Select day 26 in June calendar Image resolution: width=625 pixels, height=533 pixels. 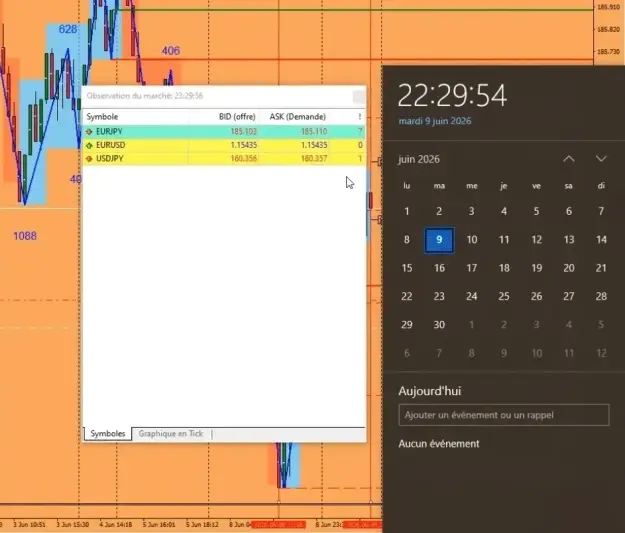[537, 296]
